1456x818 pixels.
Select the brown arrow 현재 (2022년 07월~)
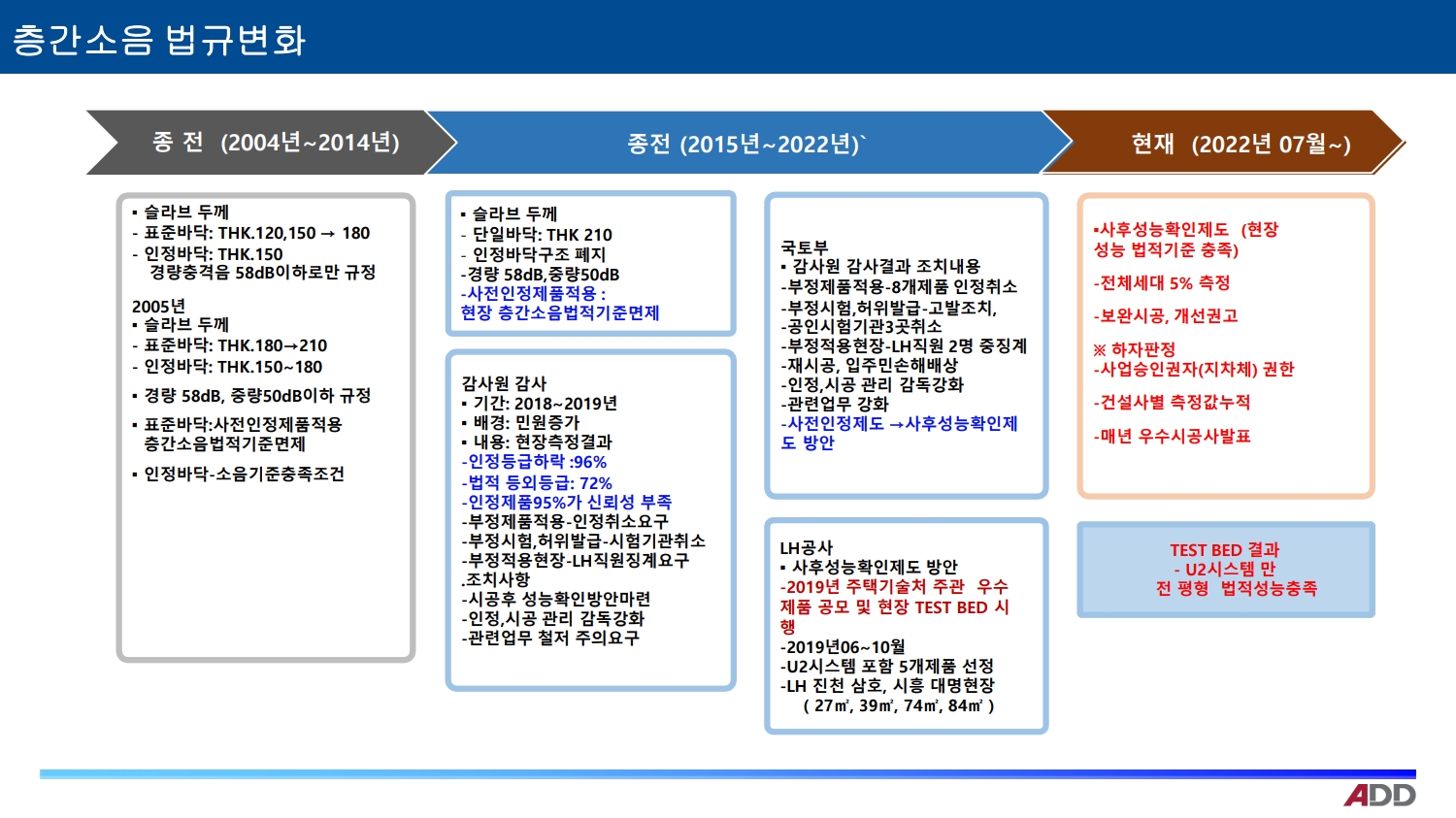tap(1225, 144)
